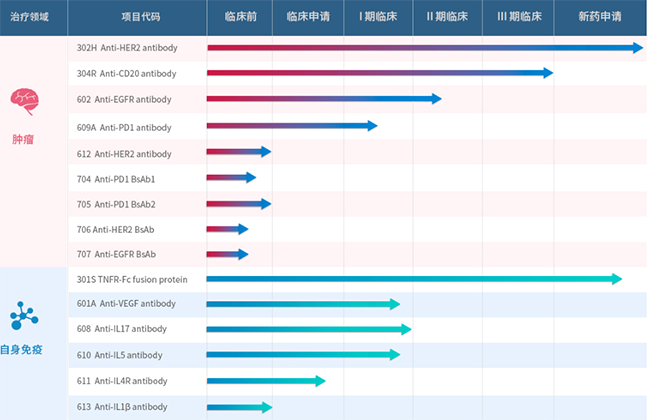This screenshot has height=420, width=650.
Task: Click the 707 Anti-EGFR BsAb progress arrow
Action: [x=228, y=254]
